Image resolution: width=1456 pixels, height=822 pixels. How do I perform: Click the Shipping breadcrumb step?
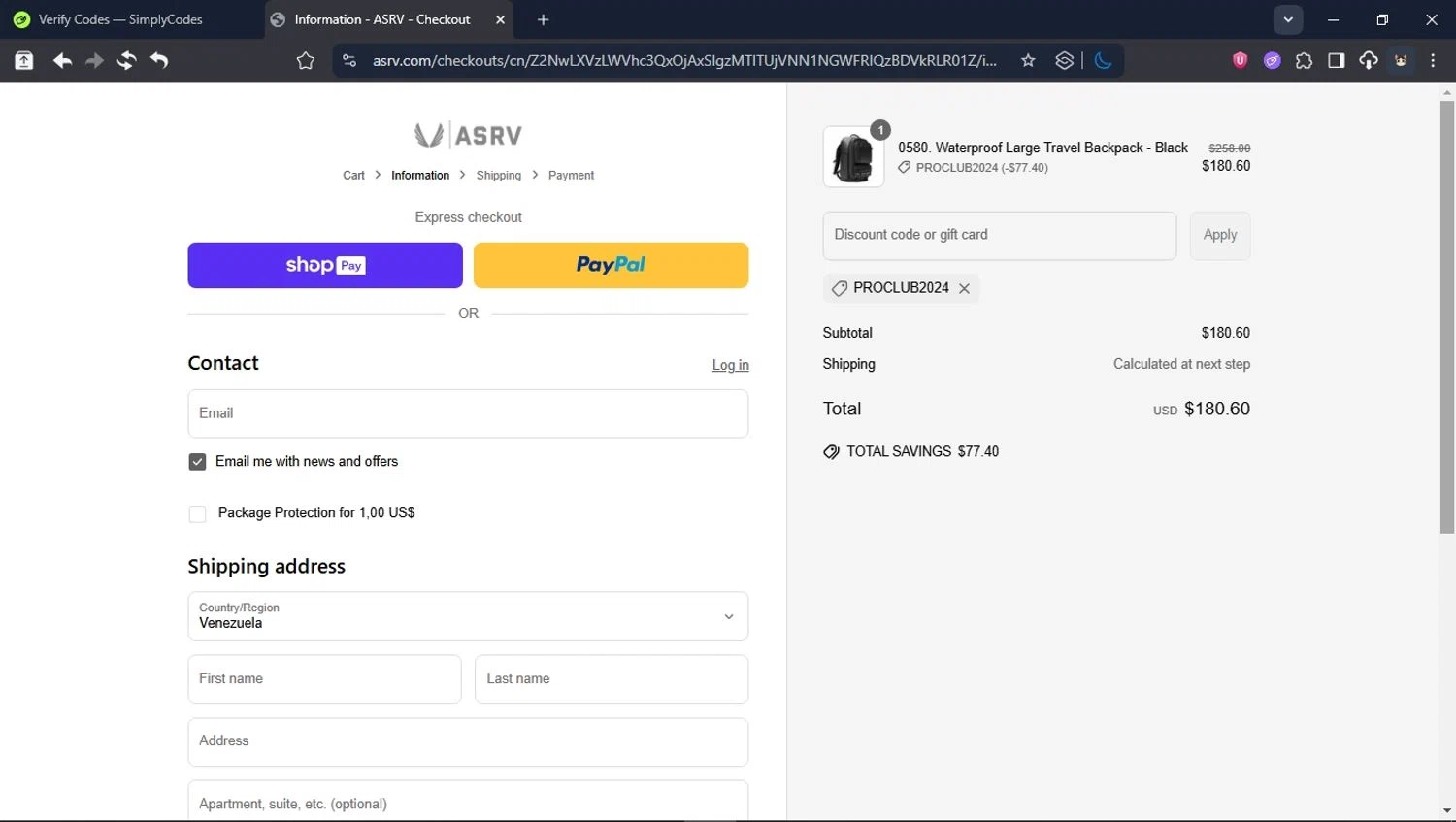point(499,176)
